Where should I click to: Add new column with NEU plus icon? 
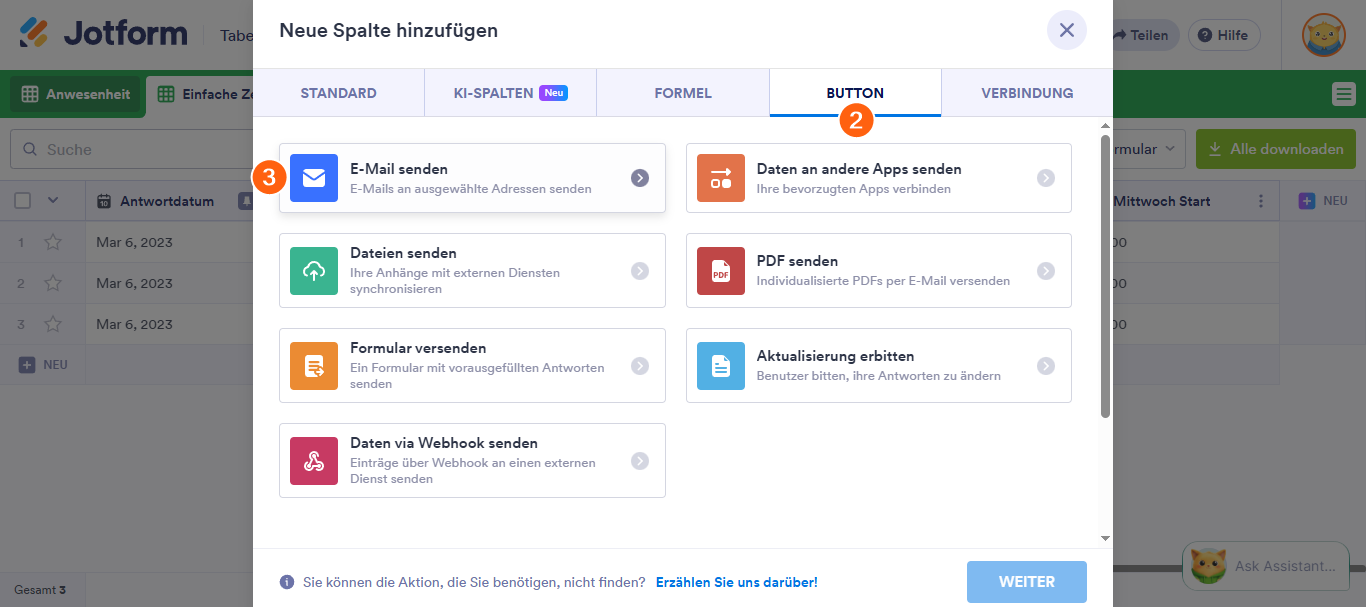1322,201
